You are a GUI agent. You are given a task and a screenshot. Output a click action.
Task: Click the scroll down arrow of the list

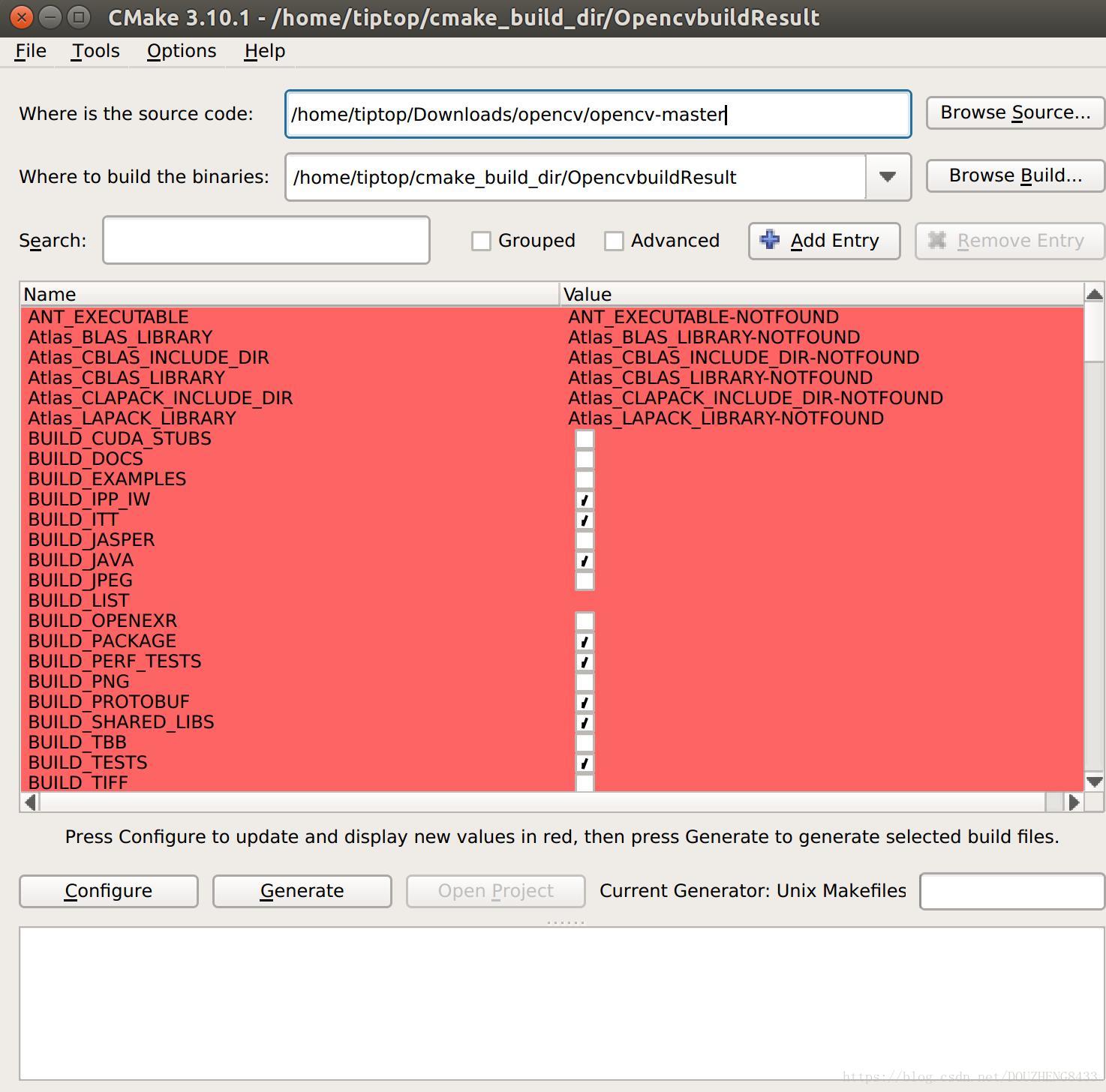[1094, 781]
